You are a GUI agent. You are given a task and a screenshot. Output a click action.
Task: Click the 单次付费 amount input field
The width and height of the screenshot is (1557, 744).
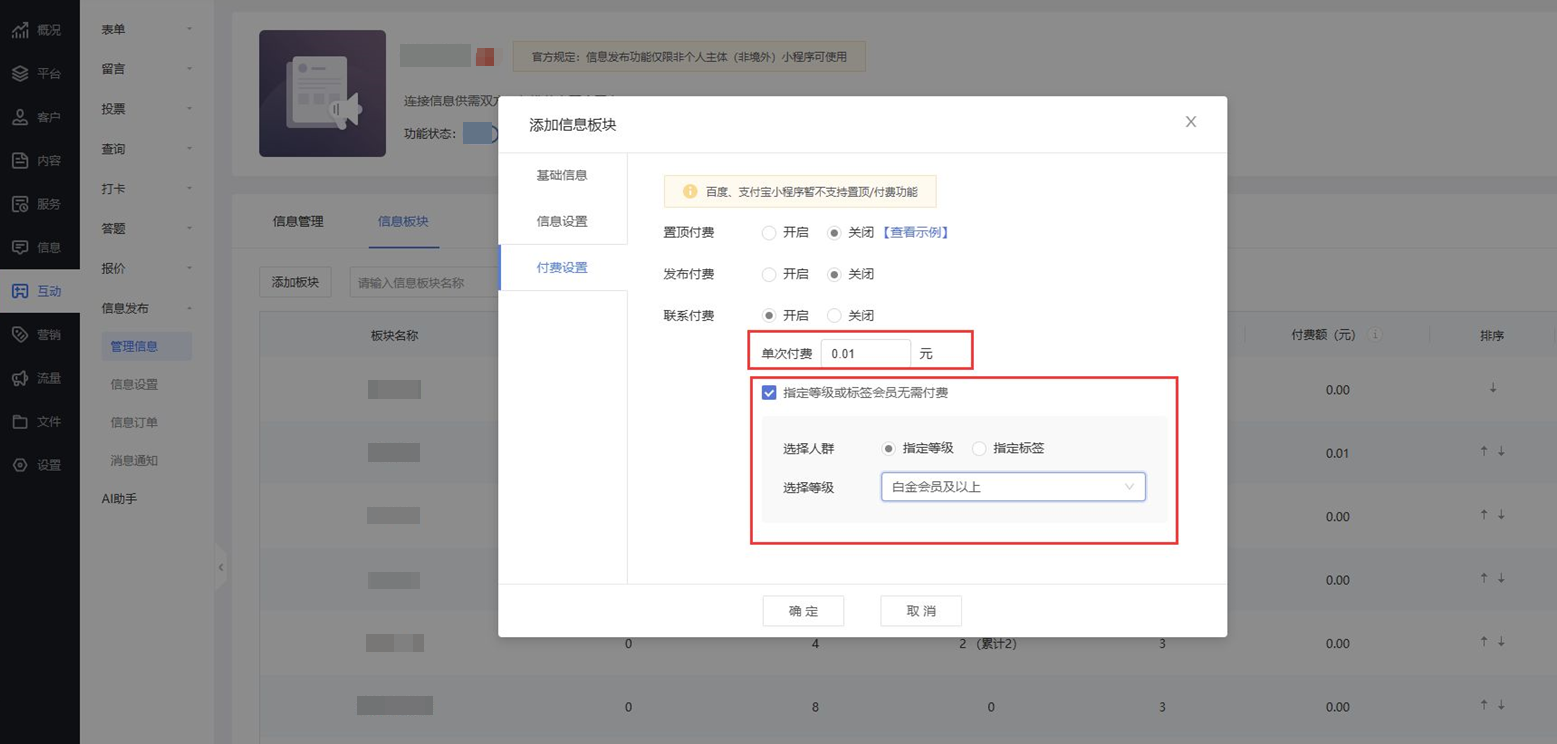865,354
